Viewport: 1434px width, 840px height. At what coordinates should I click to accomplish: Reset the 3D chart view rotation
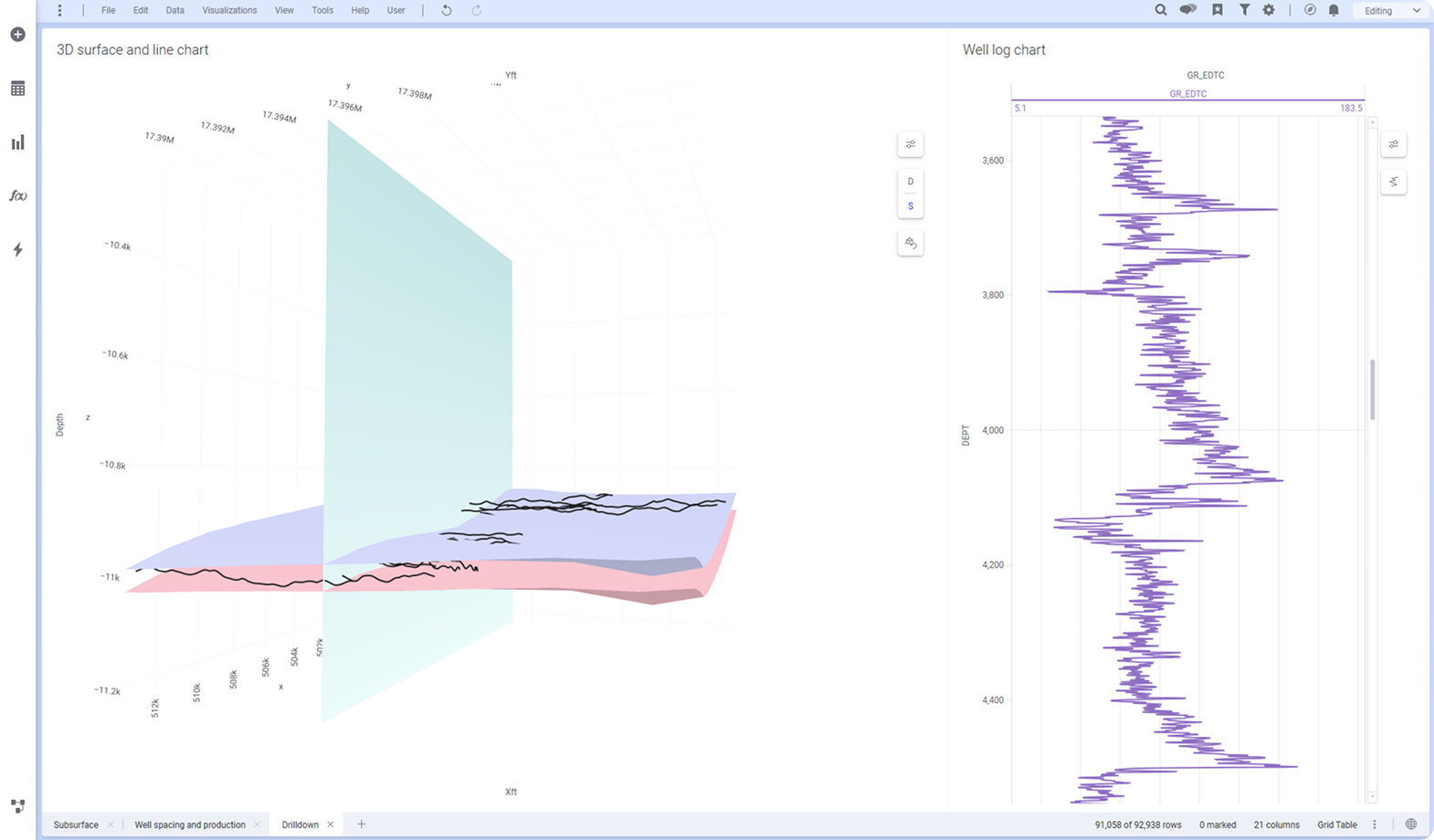(911, 243)
